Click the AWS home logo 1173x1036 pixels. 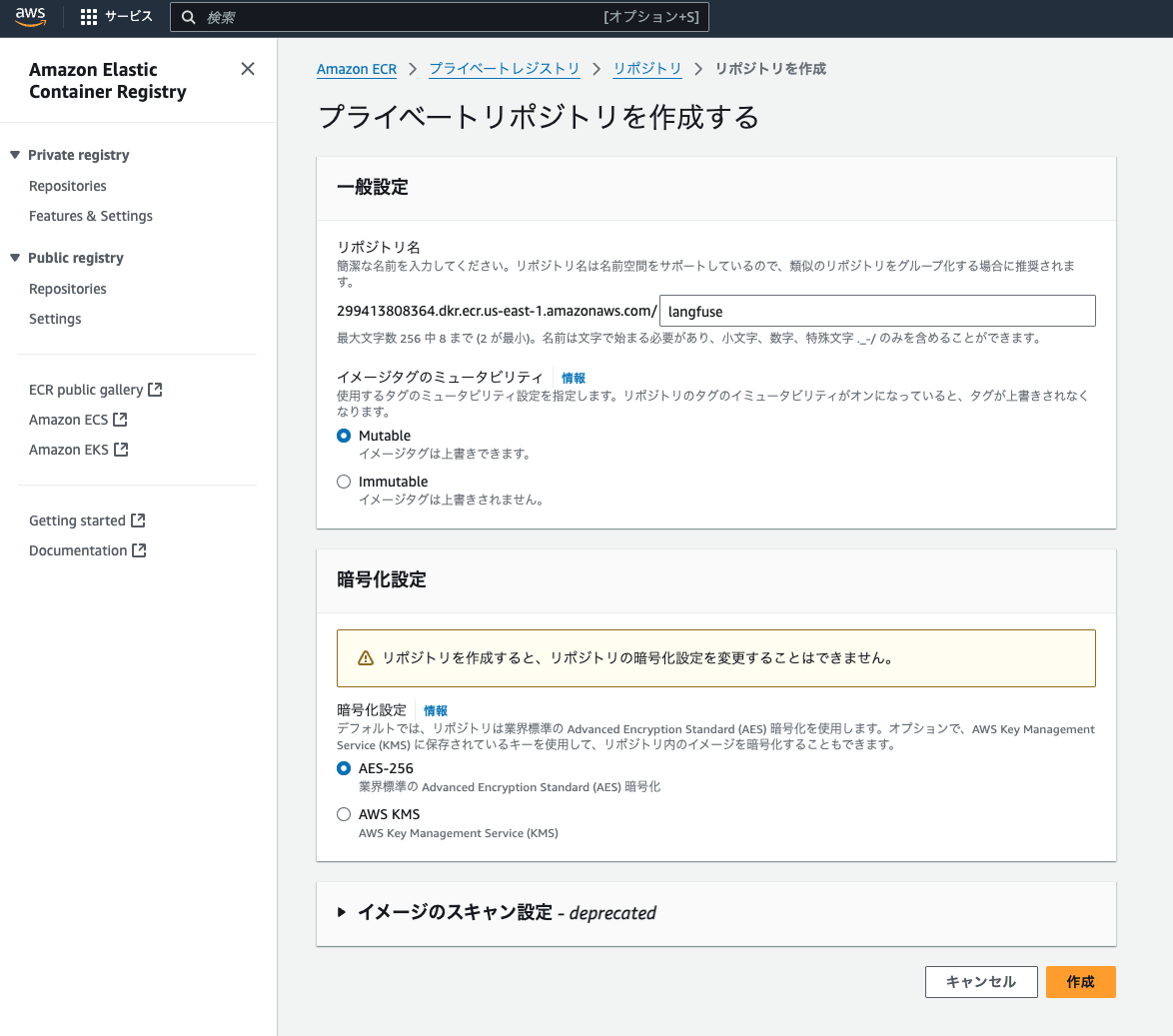click(30, 16)
